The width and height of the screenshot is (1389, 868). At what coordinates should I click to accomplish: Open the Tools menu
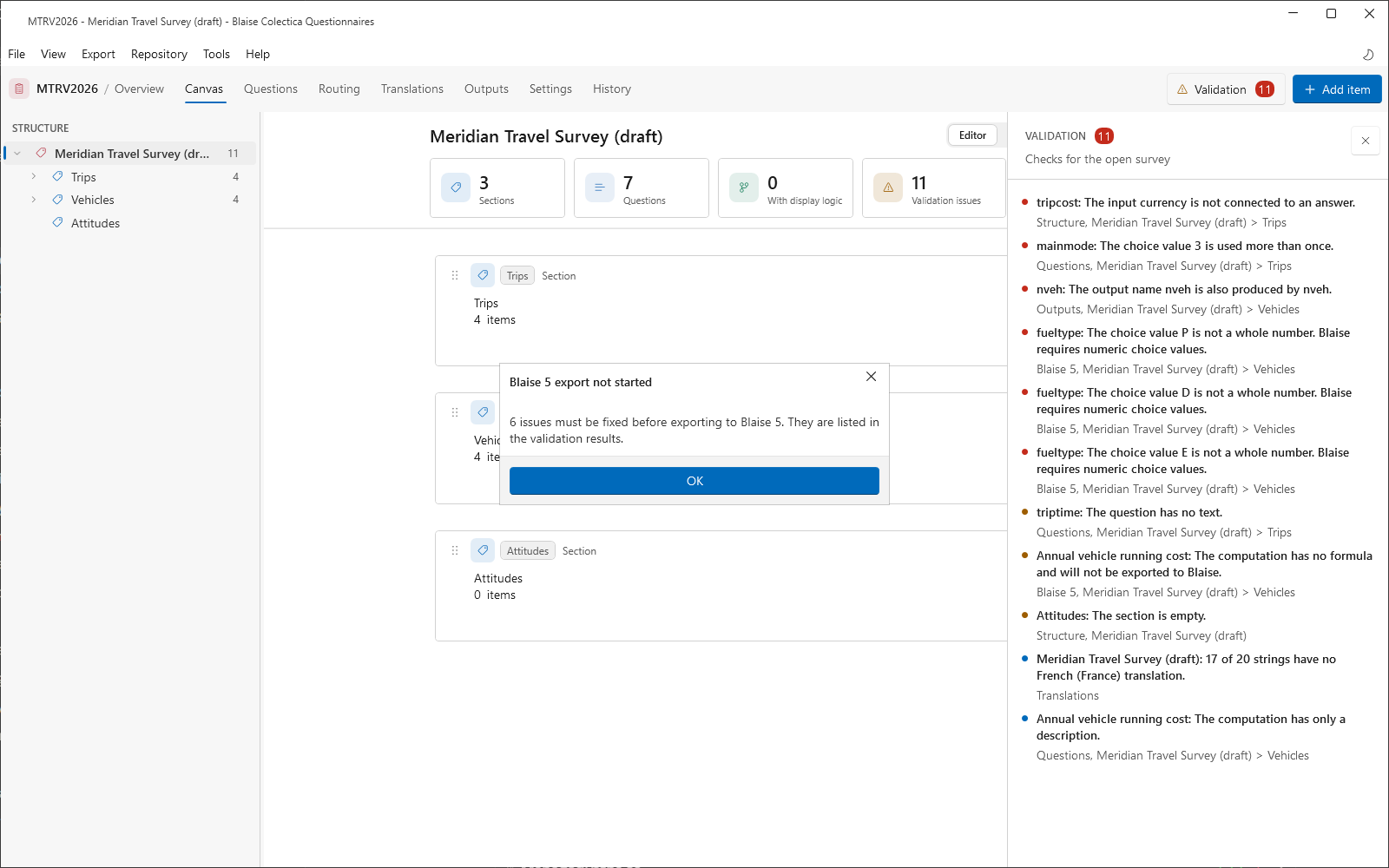(x=216, y=54)
